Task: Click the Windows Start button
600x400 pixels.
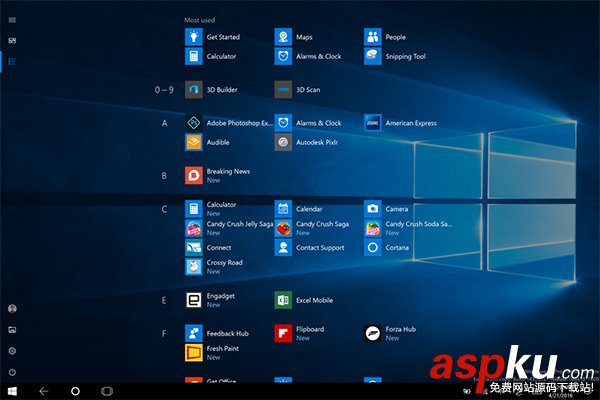Action: (x=12, y=391)
